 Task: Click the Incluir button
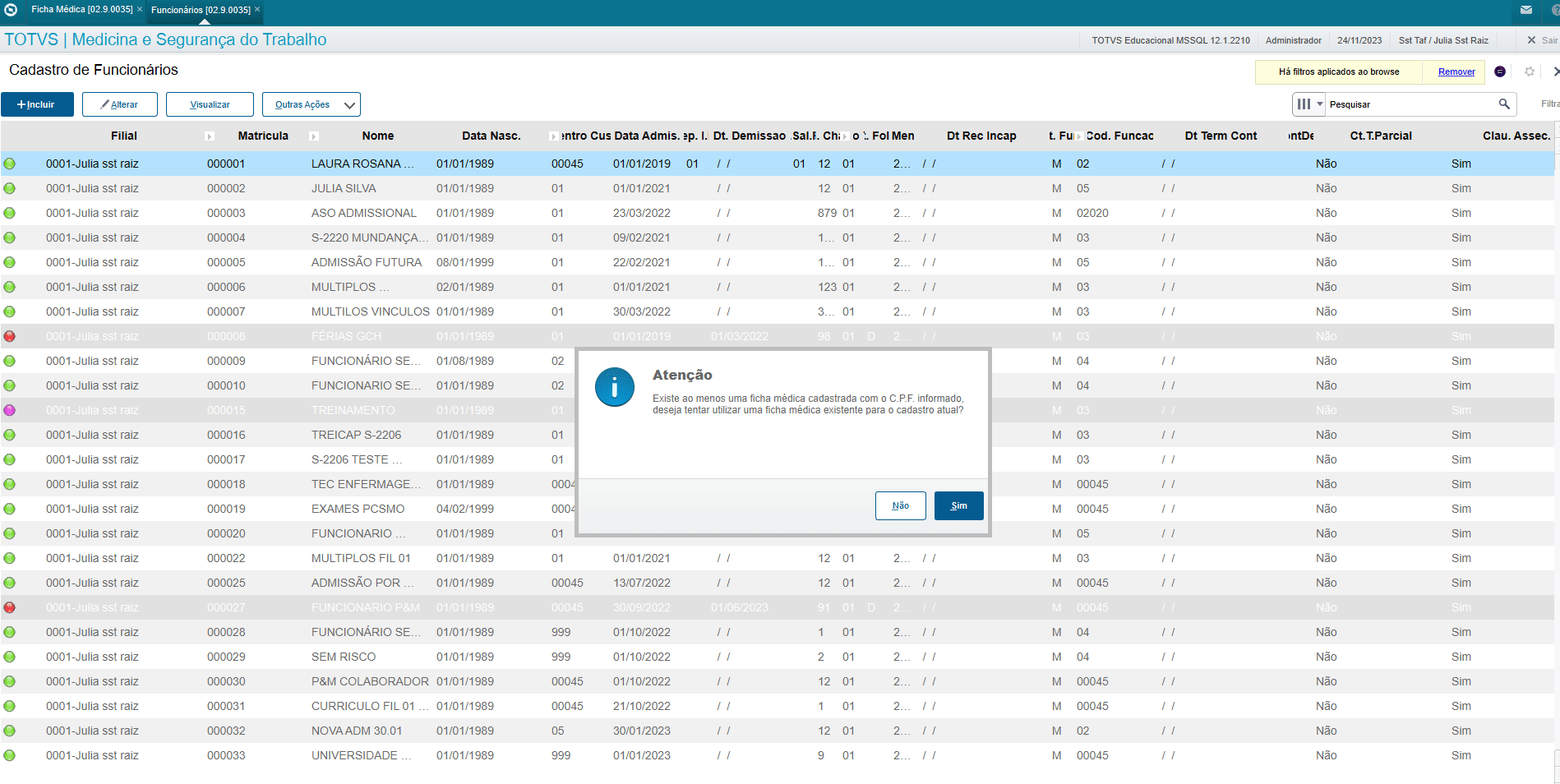point(37,104)
